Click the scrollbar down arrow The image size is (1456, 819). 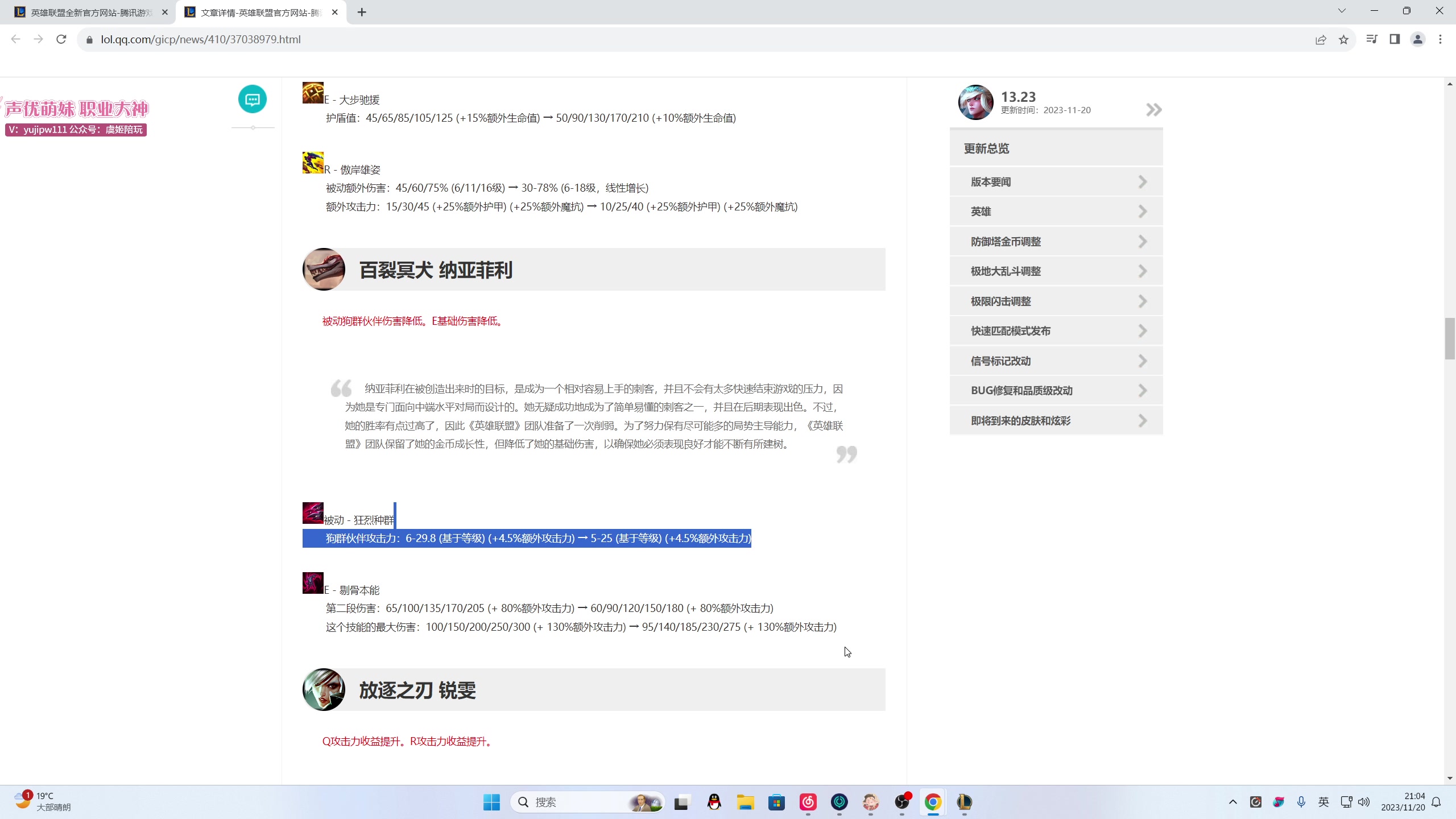click(1450, 777)
